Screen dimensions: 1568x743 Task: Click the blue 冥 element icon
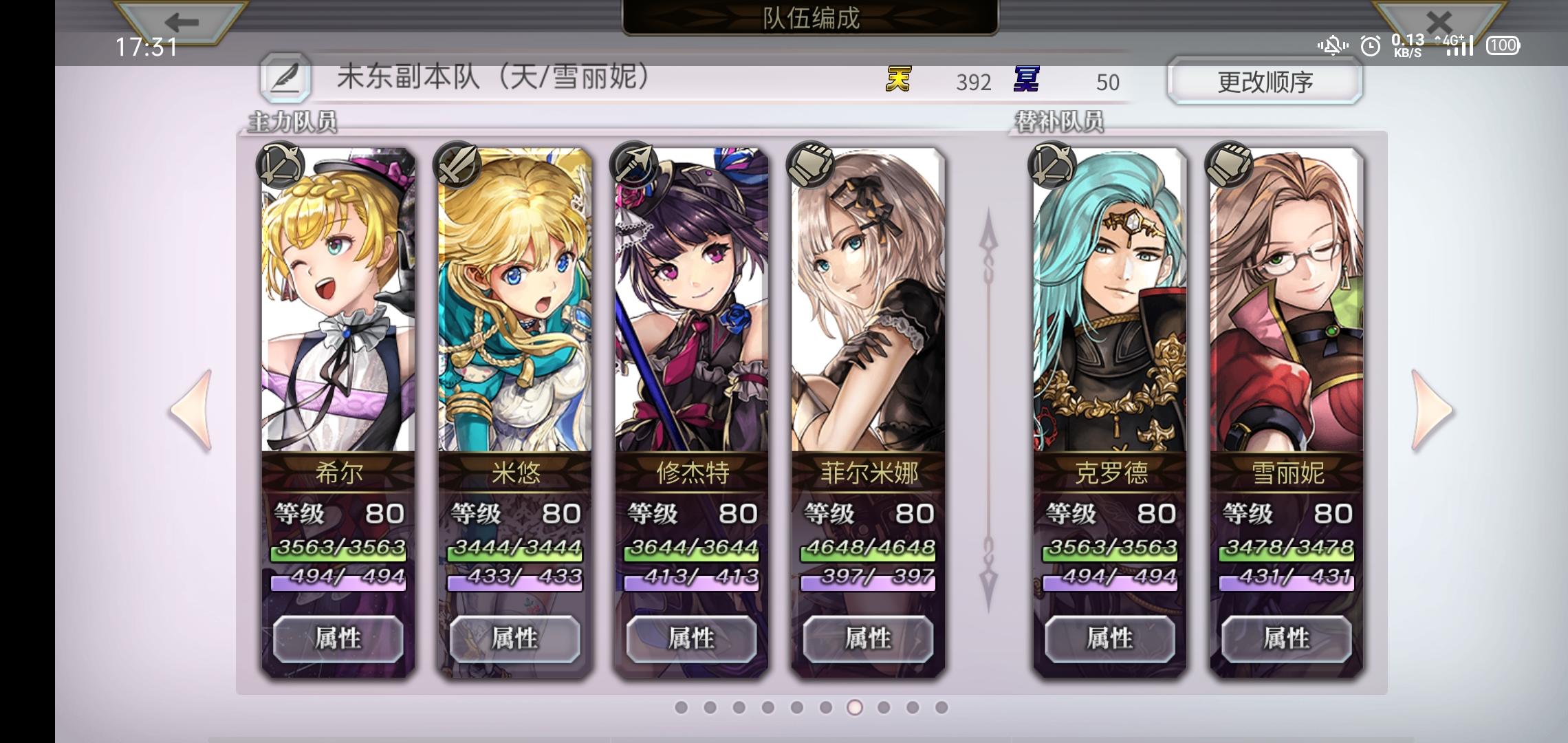point(1026,80)
